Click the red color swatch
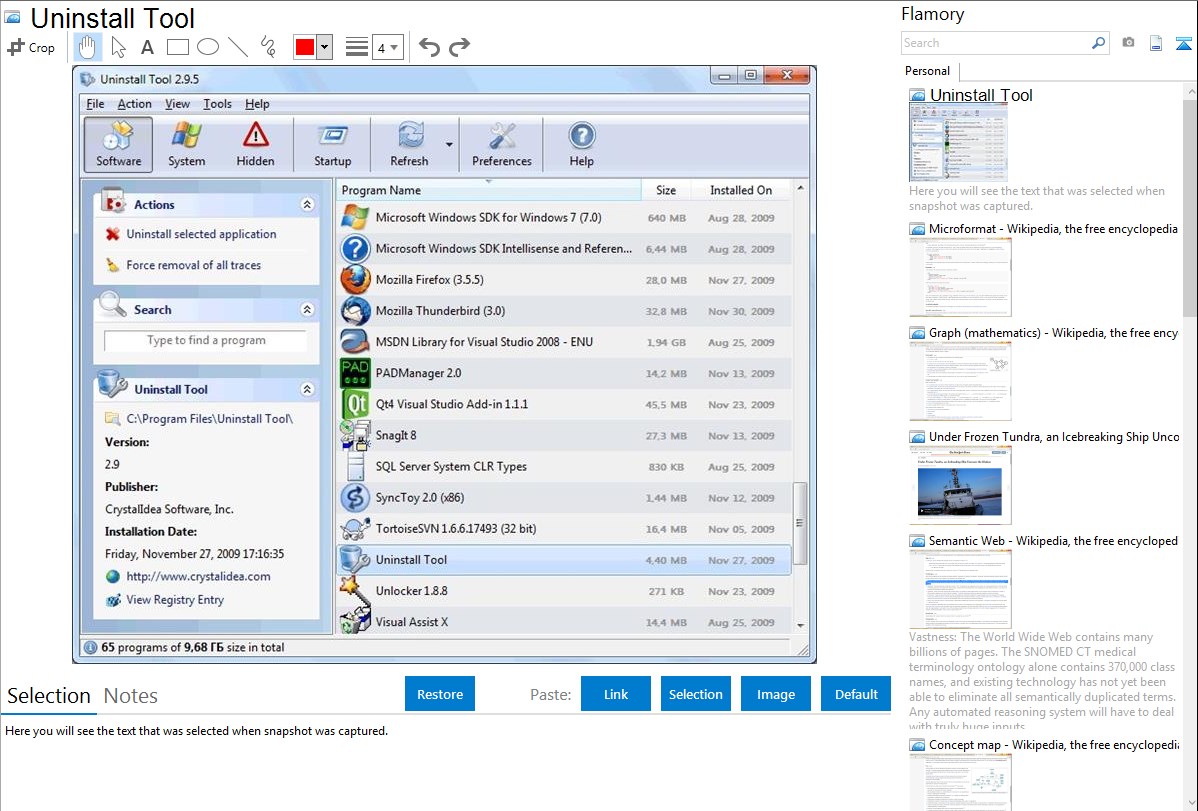Image resolution: width=1198 pixels, height=811 pixels. (305, 47)
